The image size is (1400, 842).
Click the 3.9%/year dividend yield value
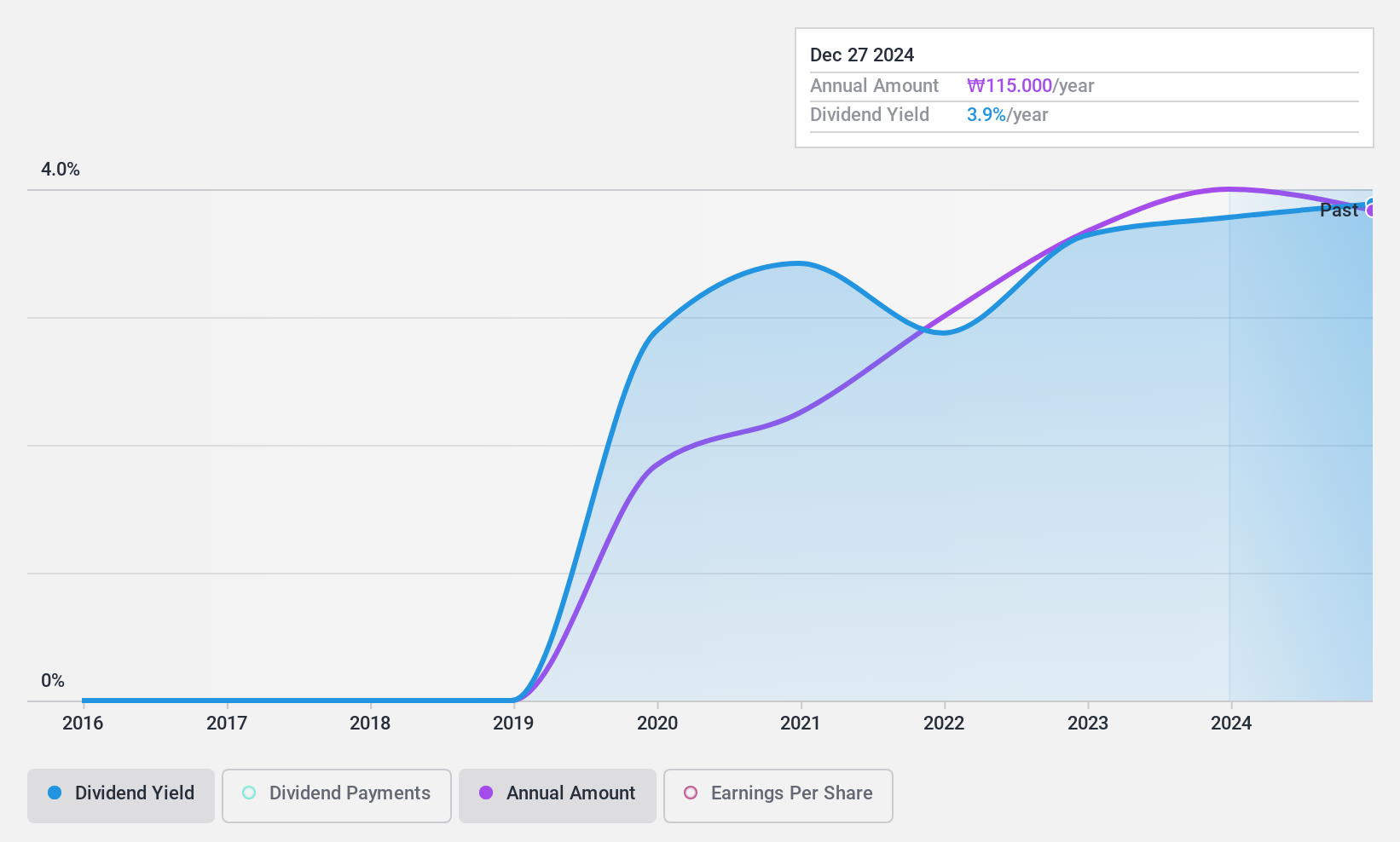[x=1008, y=115]
